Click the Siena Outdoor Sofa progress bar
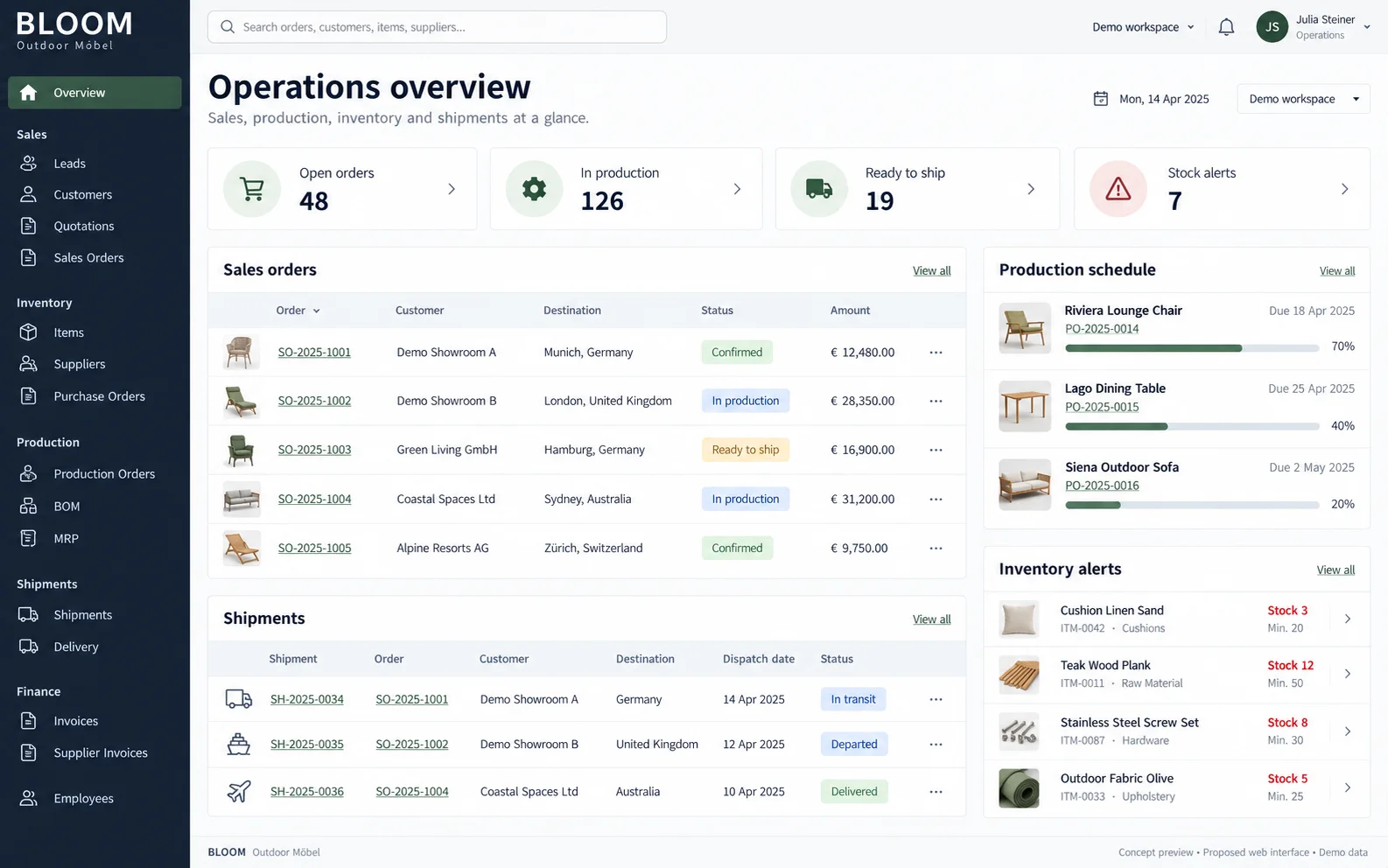 1192,505
